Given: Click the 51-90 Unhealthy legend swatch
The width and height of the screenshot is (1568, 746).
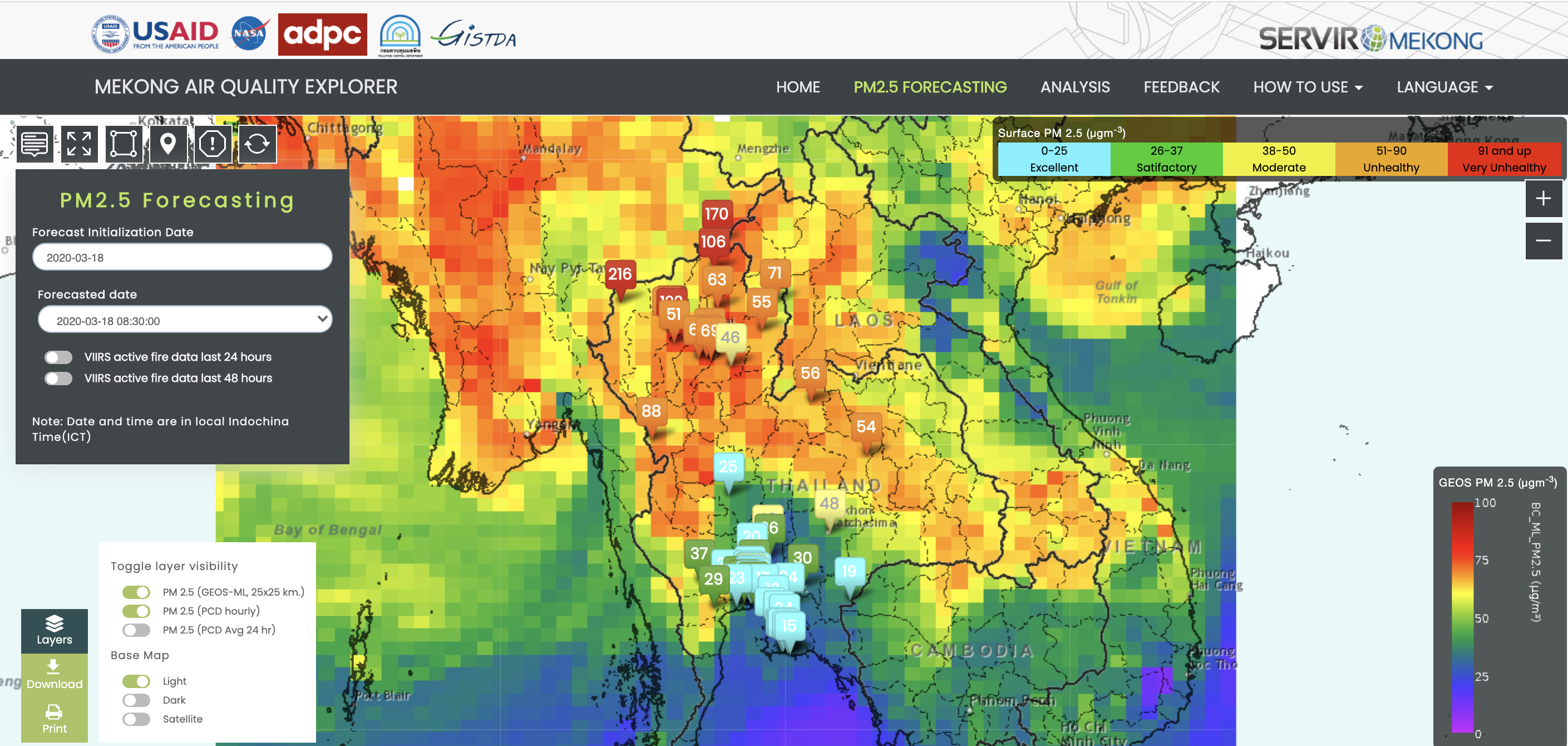Looking at the screenshot, I should (x=1392, y=159).
